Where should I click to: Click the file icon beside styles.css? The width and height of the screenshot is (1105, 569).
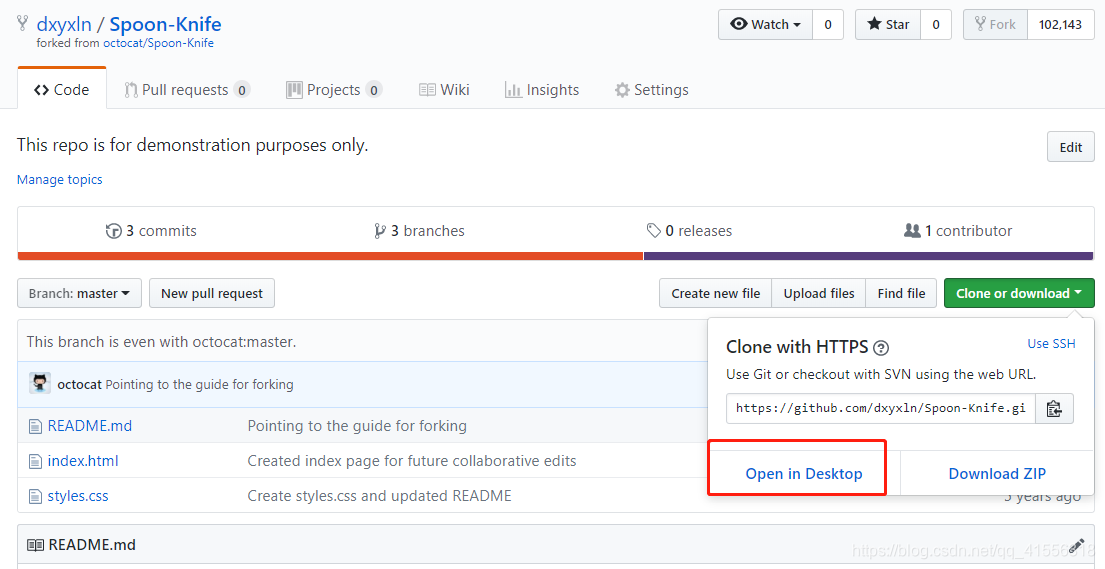35,496
